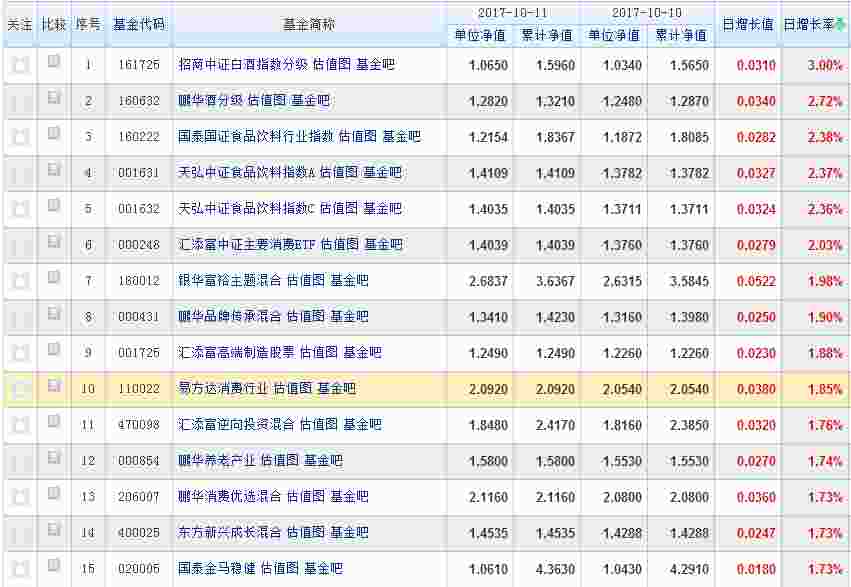Click the compare icon for fund 400025
Screen dimensions: 851x587
pyautogui.click(x=54, y=530)
